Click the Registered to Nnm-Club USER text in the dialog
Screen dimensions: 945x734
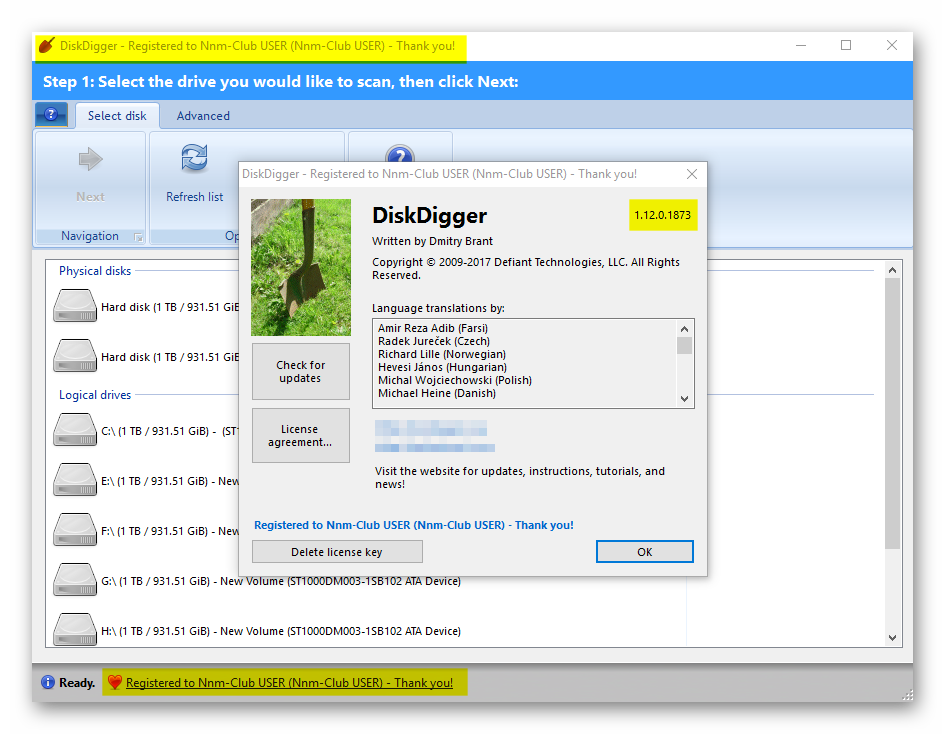pyautogui.click(x=413, y=525)
